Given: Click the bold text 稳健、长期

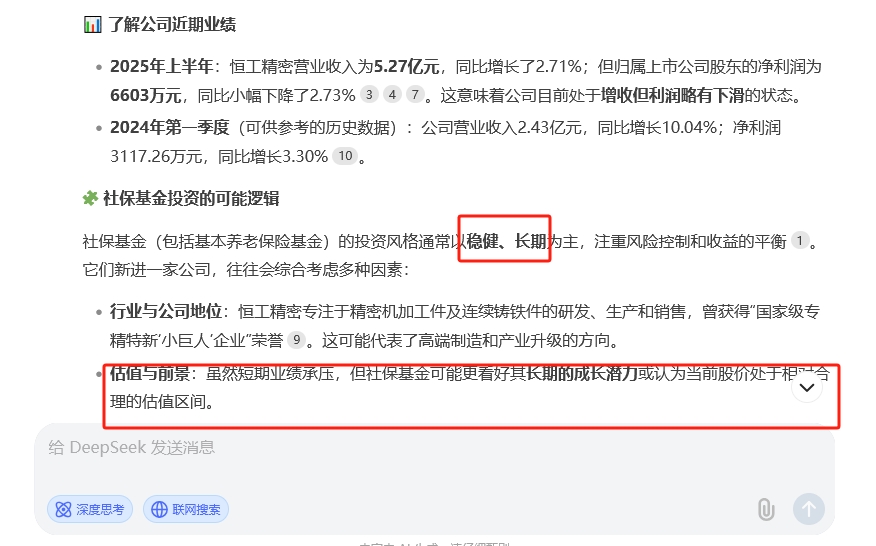Looking at the screenshot, I should point(506,241).
